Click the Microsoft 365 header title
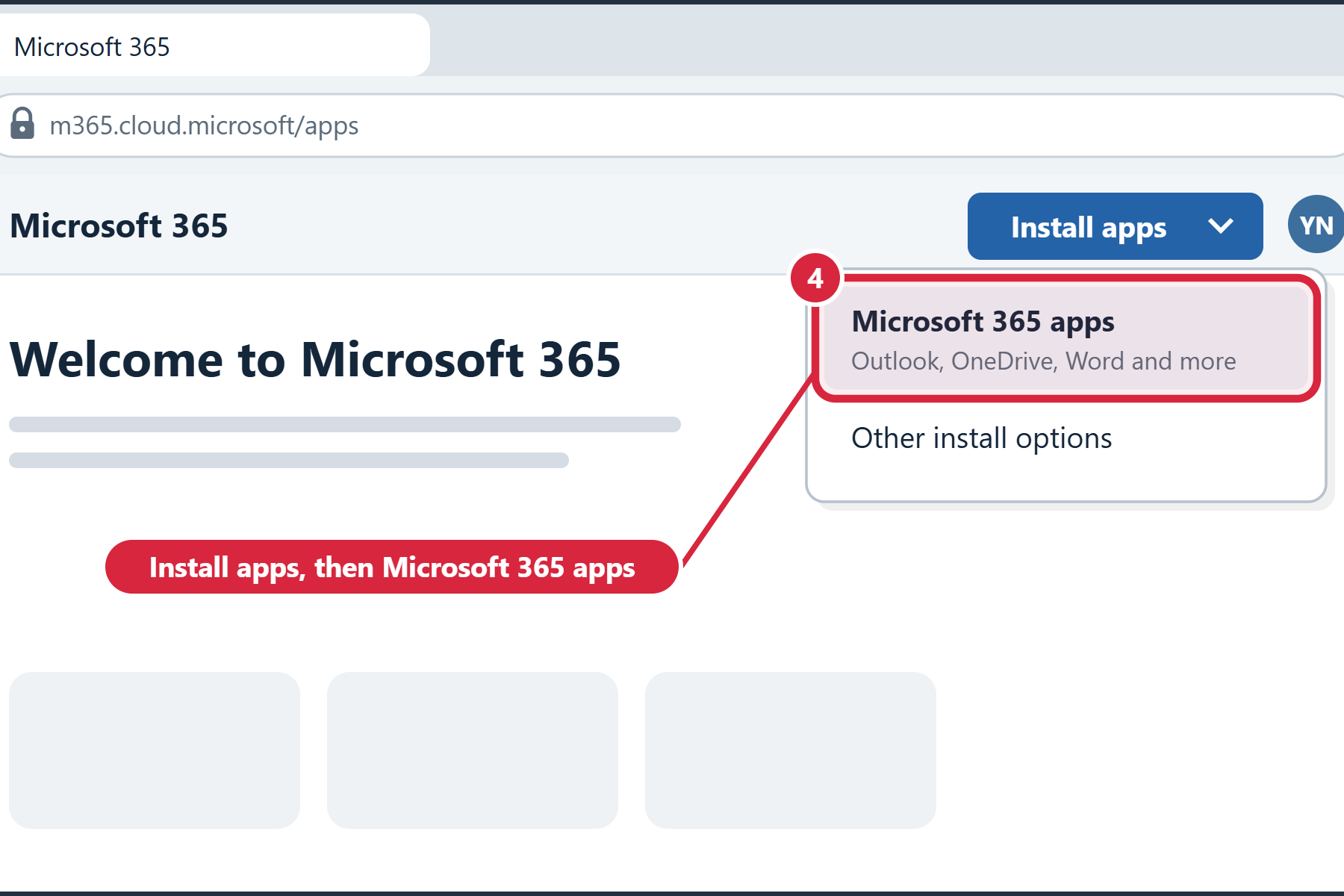This screenshot has width=1344, height=896. 119,225
